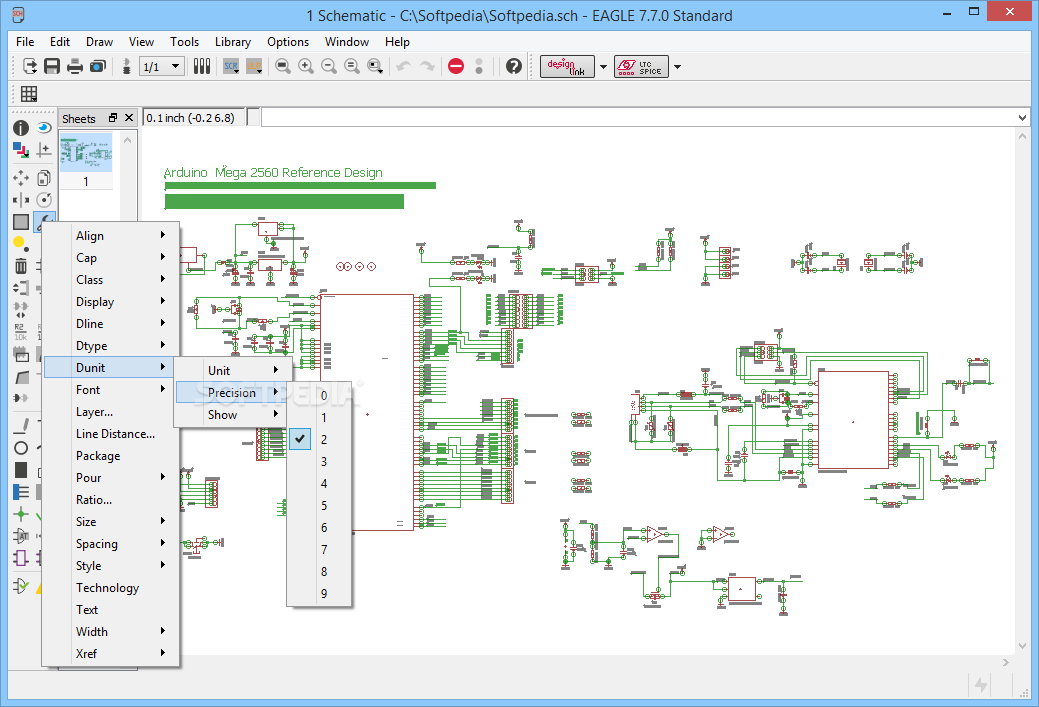The height and width of the screenshot is (707, 1039).
Task: Click the Use library icon
Action: tap(202, 66)
